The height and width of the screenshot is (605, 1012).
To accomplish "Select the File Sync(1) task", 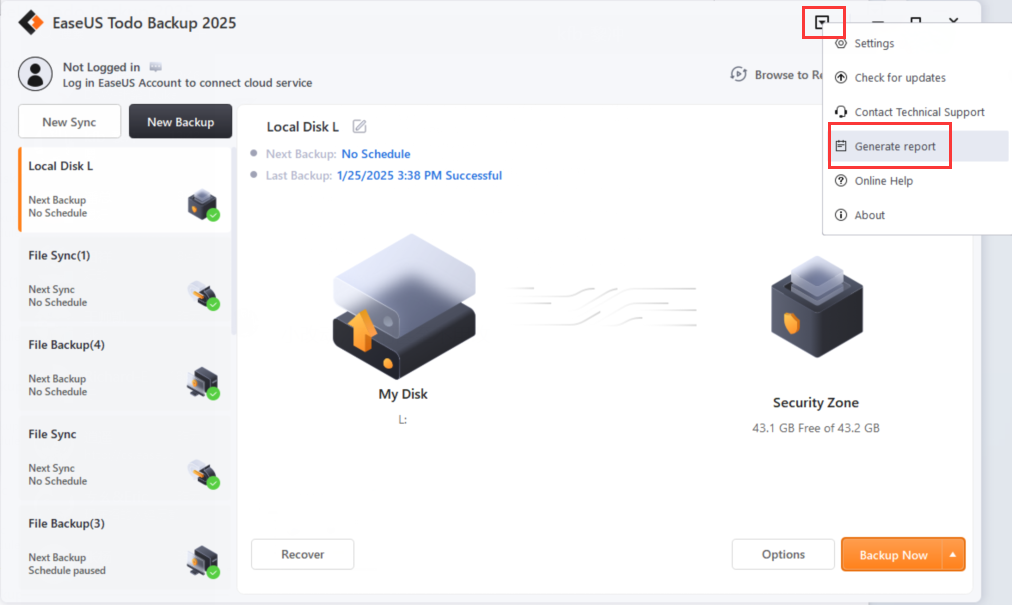I will coord(125,279).
